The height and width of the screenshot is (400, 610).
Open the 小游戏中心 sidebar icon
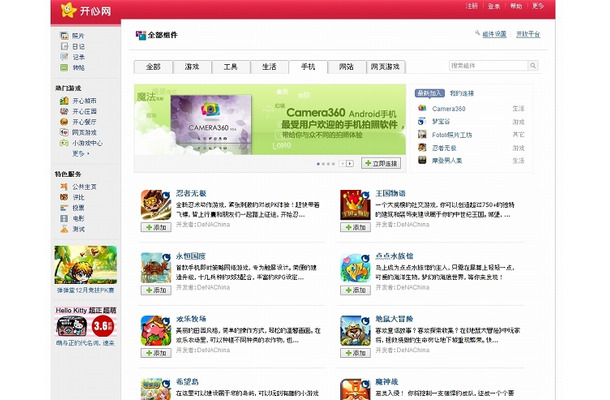pyautogui.click(x=64, y=143)
